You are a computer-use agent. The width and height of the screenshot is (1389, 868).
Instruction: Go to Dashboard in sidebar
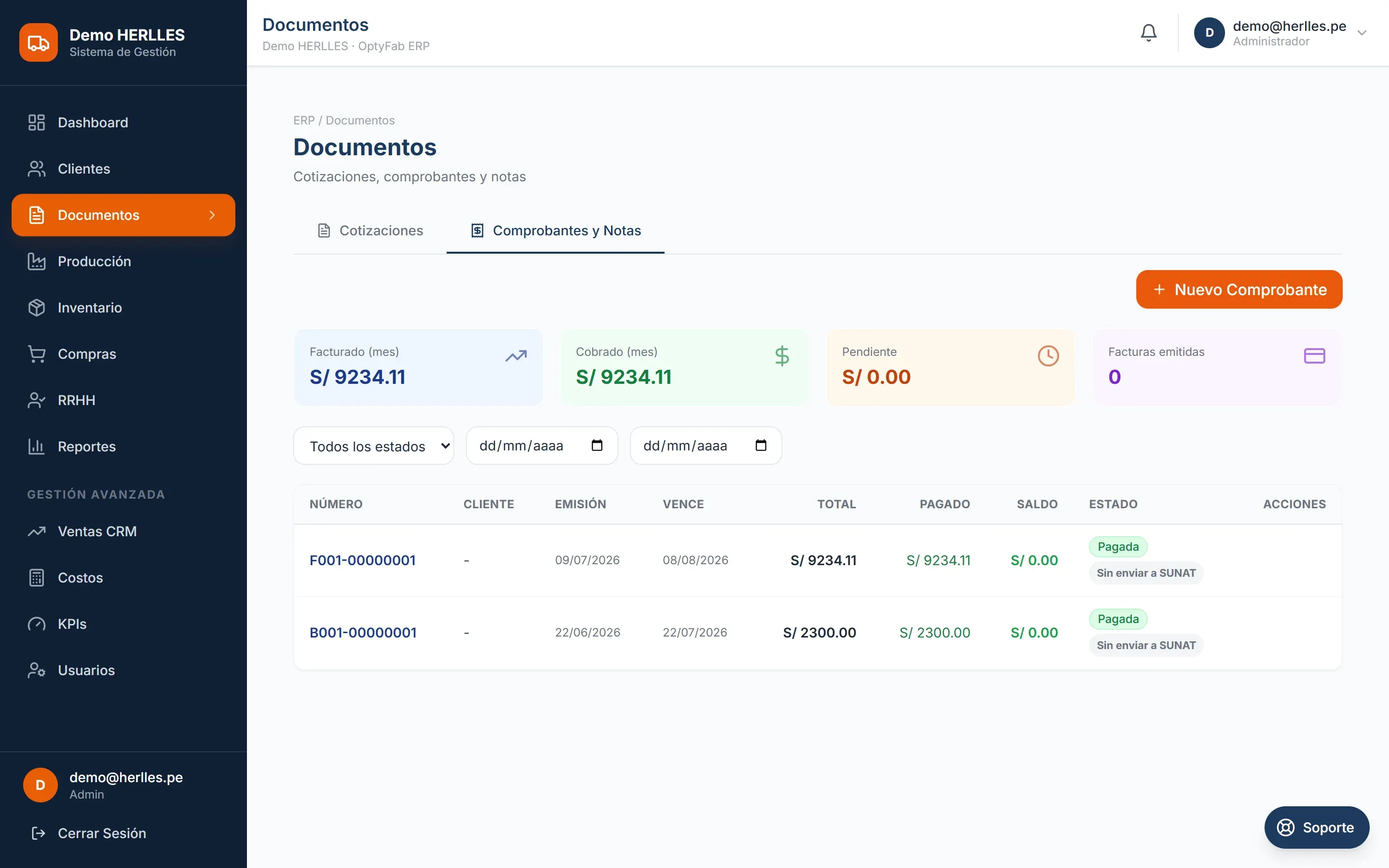click(x=123, y=122)
